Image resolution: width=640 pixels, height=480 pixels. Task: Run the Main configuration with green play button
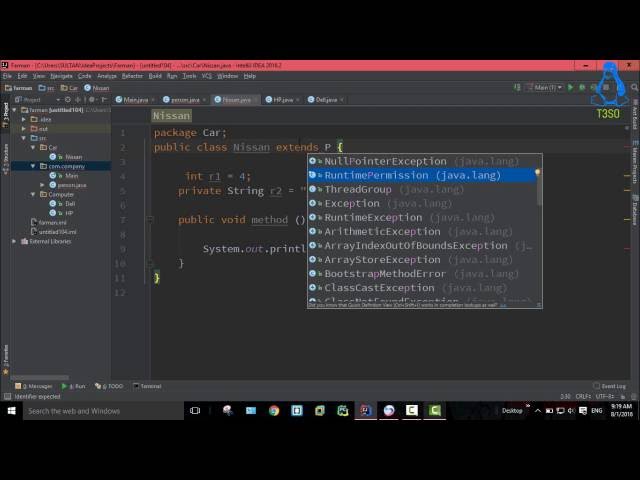[571, 87]
